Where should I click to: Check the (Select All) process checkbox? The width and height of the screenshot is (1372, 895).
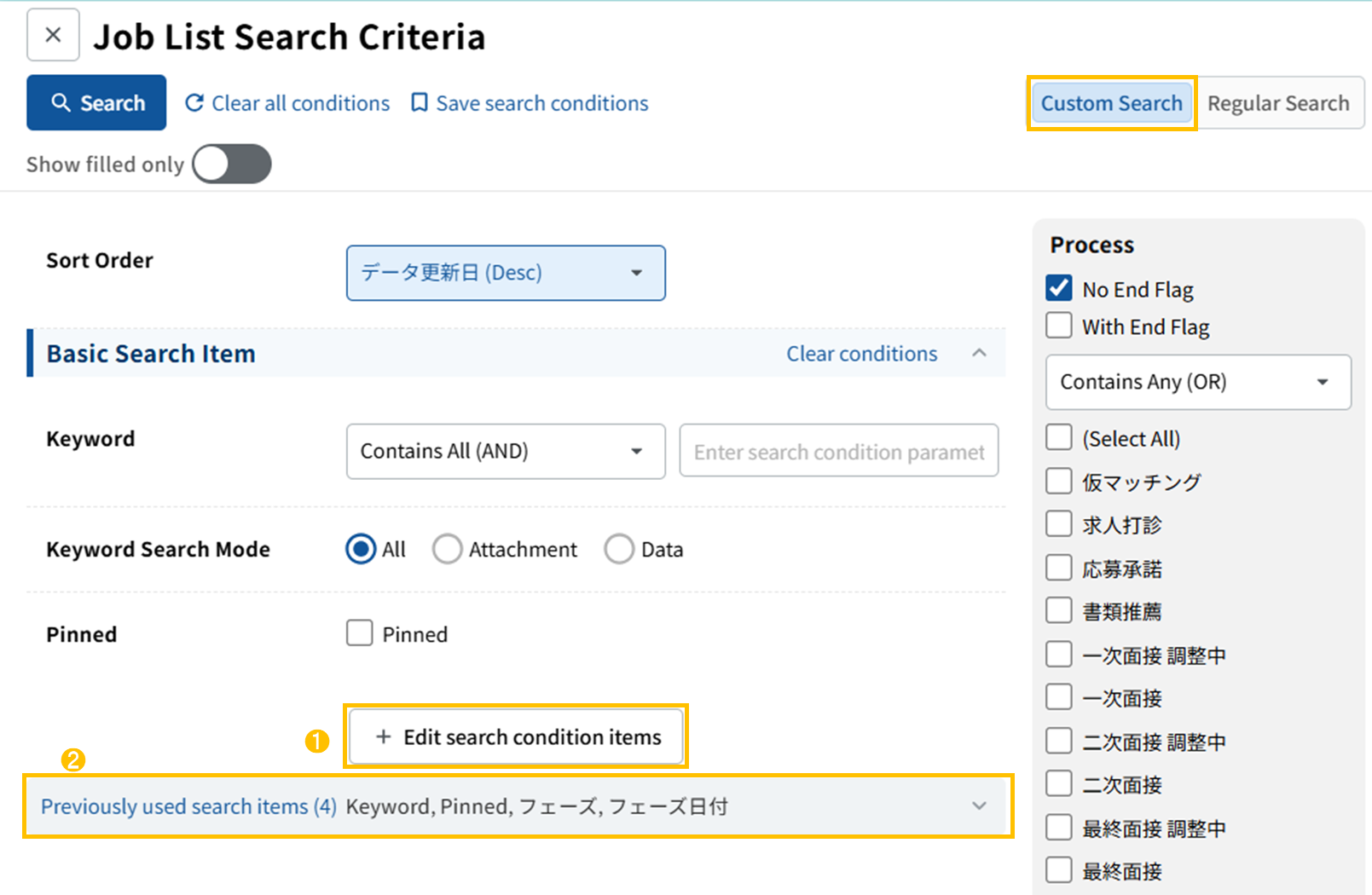click(x=1059, y=438)
